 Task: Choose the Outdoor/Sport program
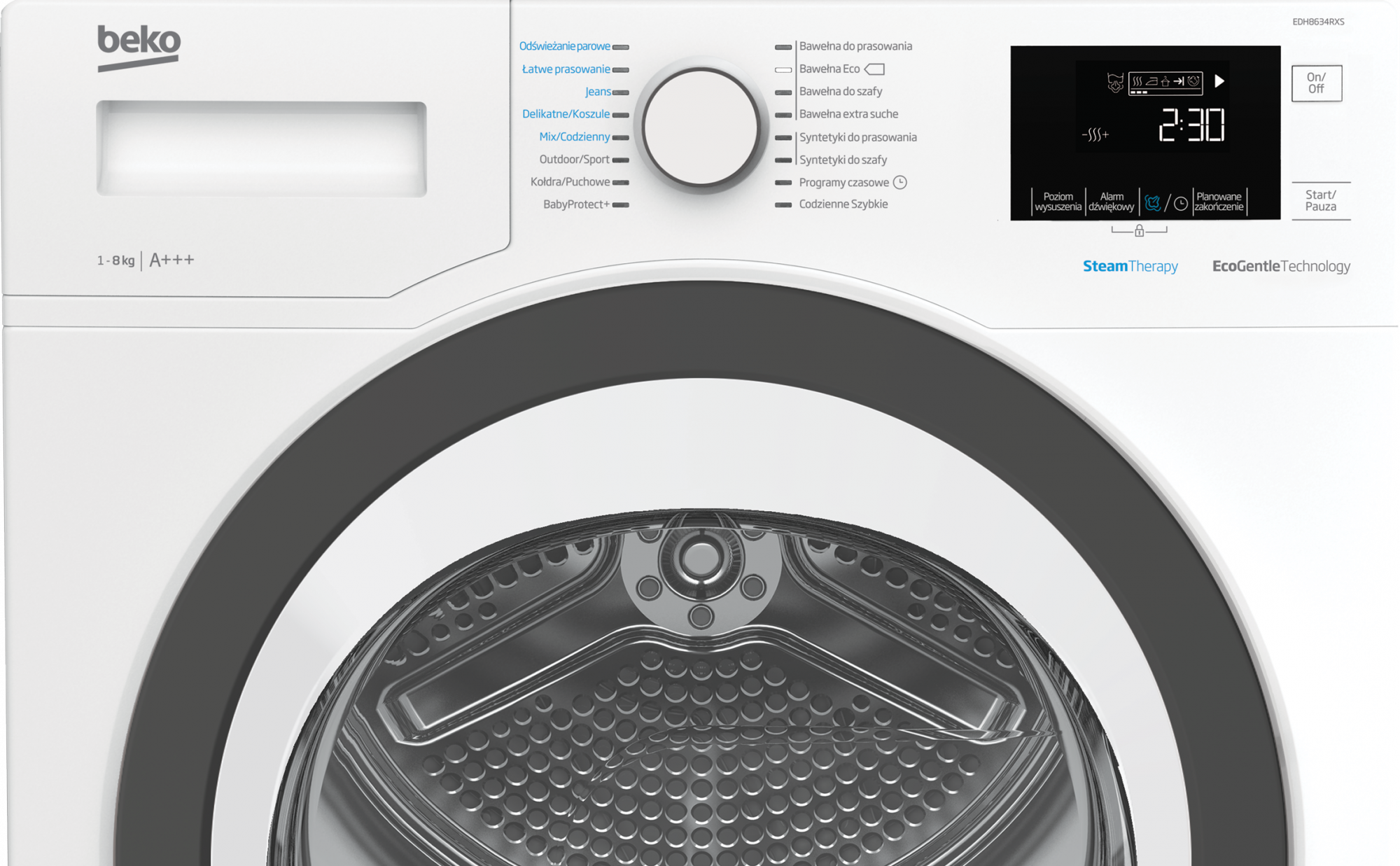(574, 159)
